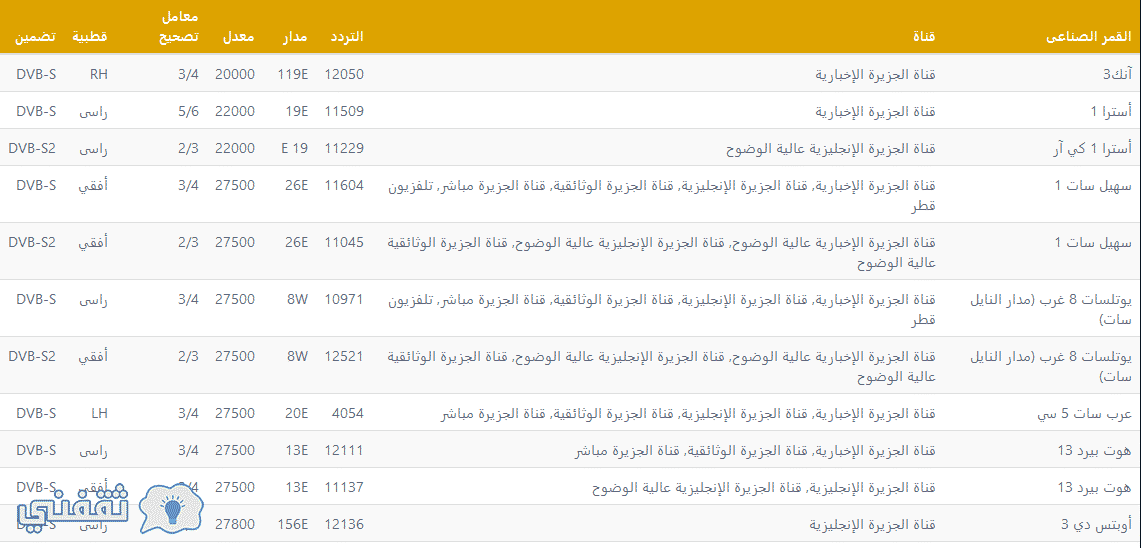Click modulation DVB-S in the 4054 row
This screenshot has height=548, width=1141.
36,413
